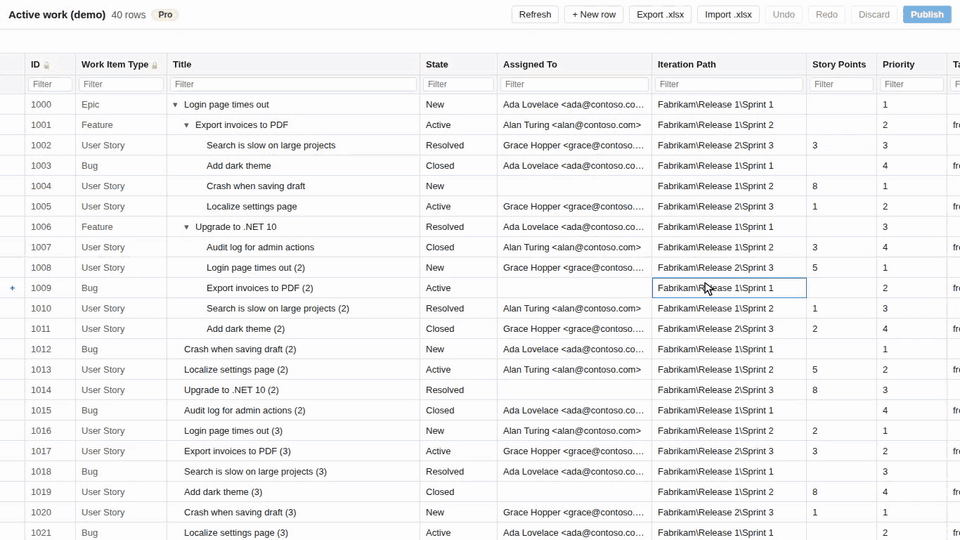Screen dimensions: 960x540
Task: Select Iteration Path cell in row 1014
Action: point(729,390)
